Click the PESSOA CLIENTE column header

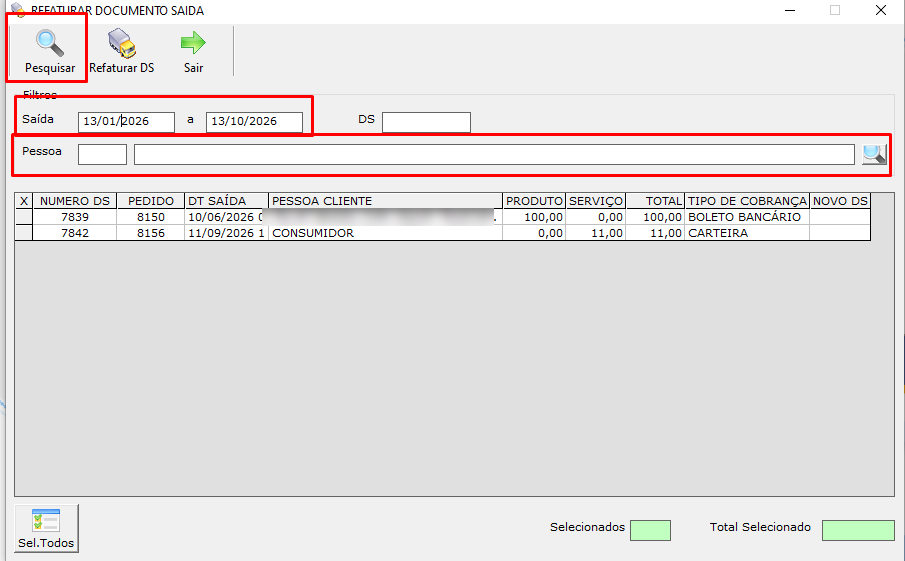pos(386,201)
